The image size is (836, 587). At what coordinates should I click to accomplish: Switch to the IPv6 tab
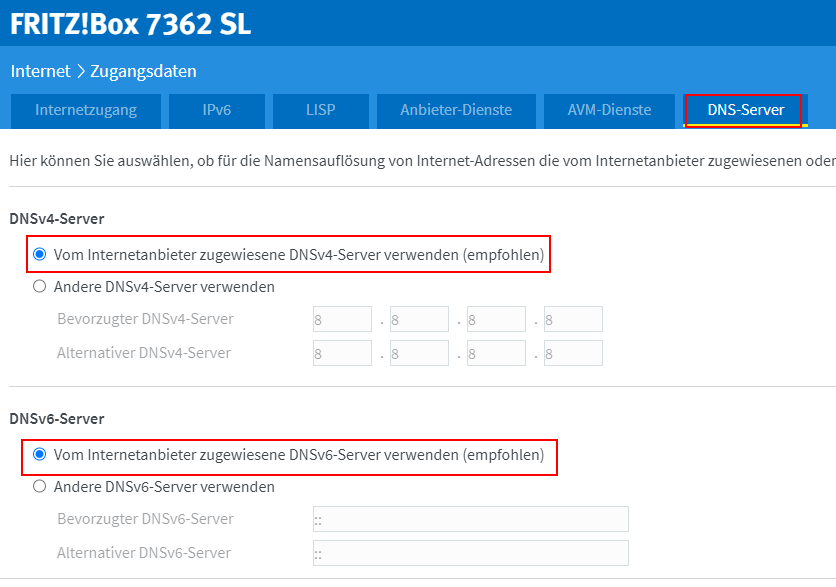coord(216,111)
